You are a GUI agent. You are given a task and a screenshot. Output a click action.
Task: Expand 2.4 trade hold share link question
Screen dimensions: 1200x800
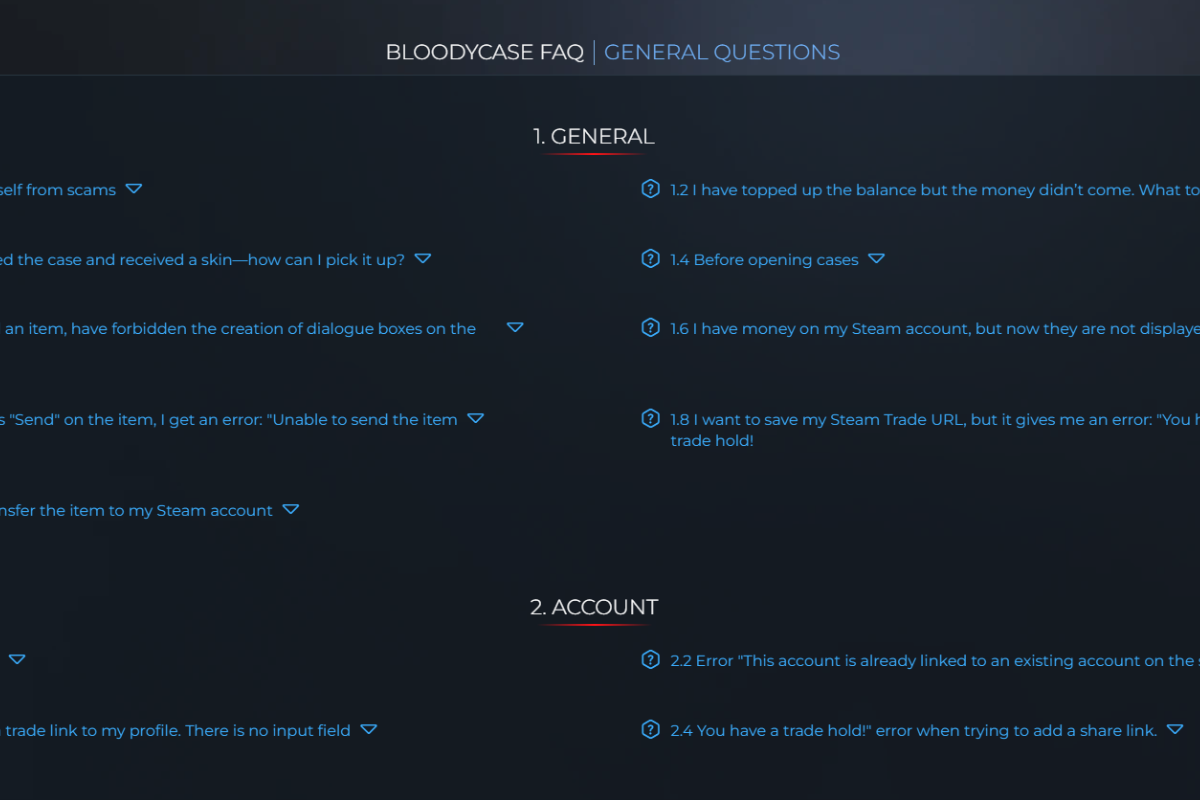tap(1176, 730)
